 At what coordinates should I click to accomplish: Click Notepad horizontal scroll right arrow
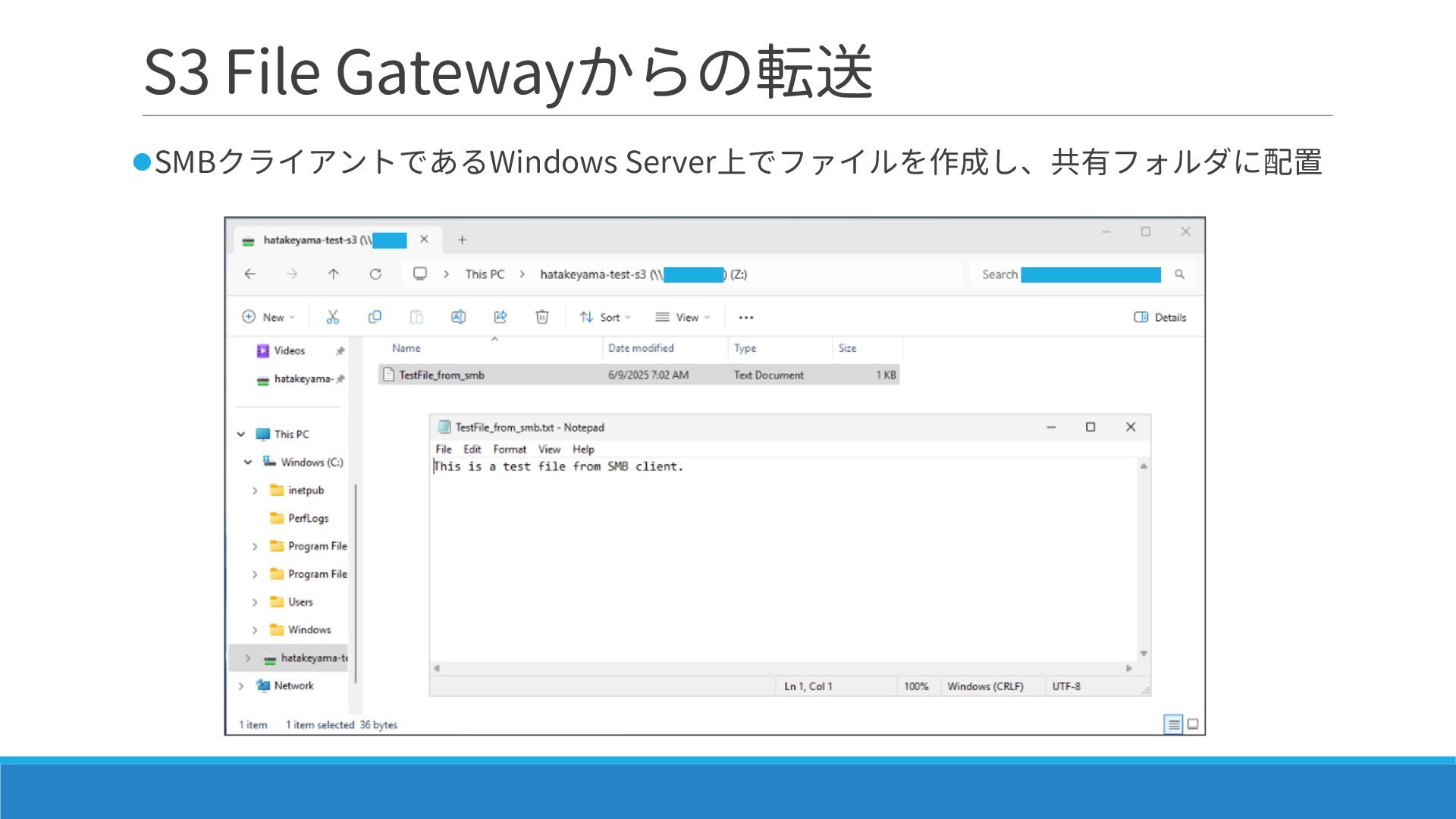[x=1129, y=669]
